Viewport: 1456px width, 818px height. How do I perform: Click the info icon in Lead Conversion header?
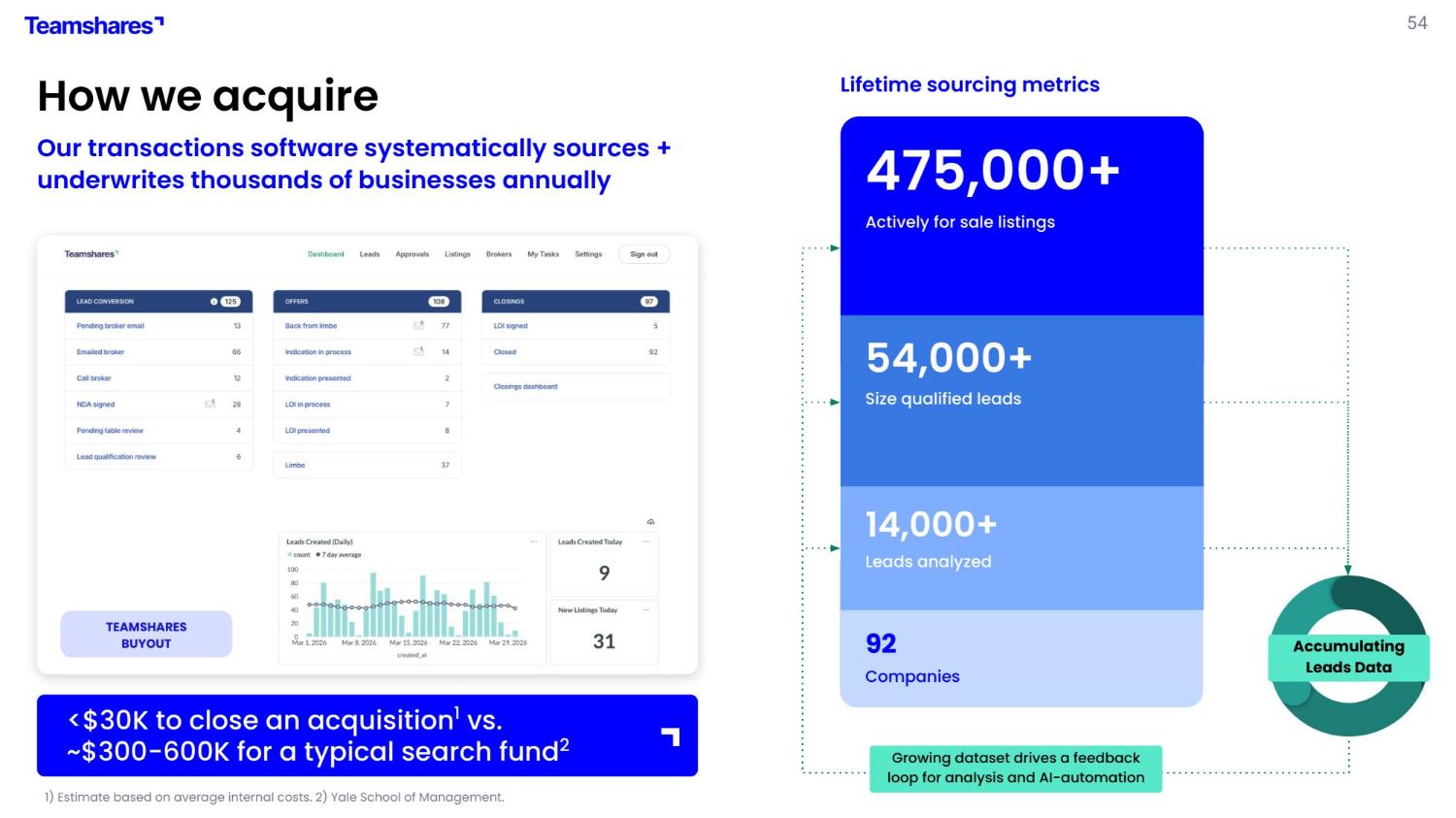[x=214, y=302]
